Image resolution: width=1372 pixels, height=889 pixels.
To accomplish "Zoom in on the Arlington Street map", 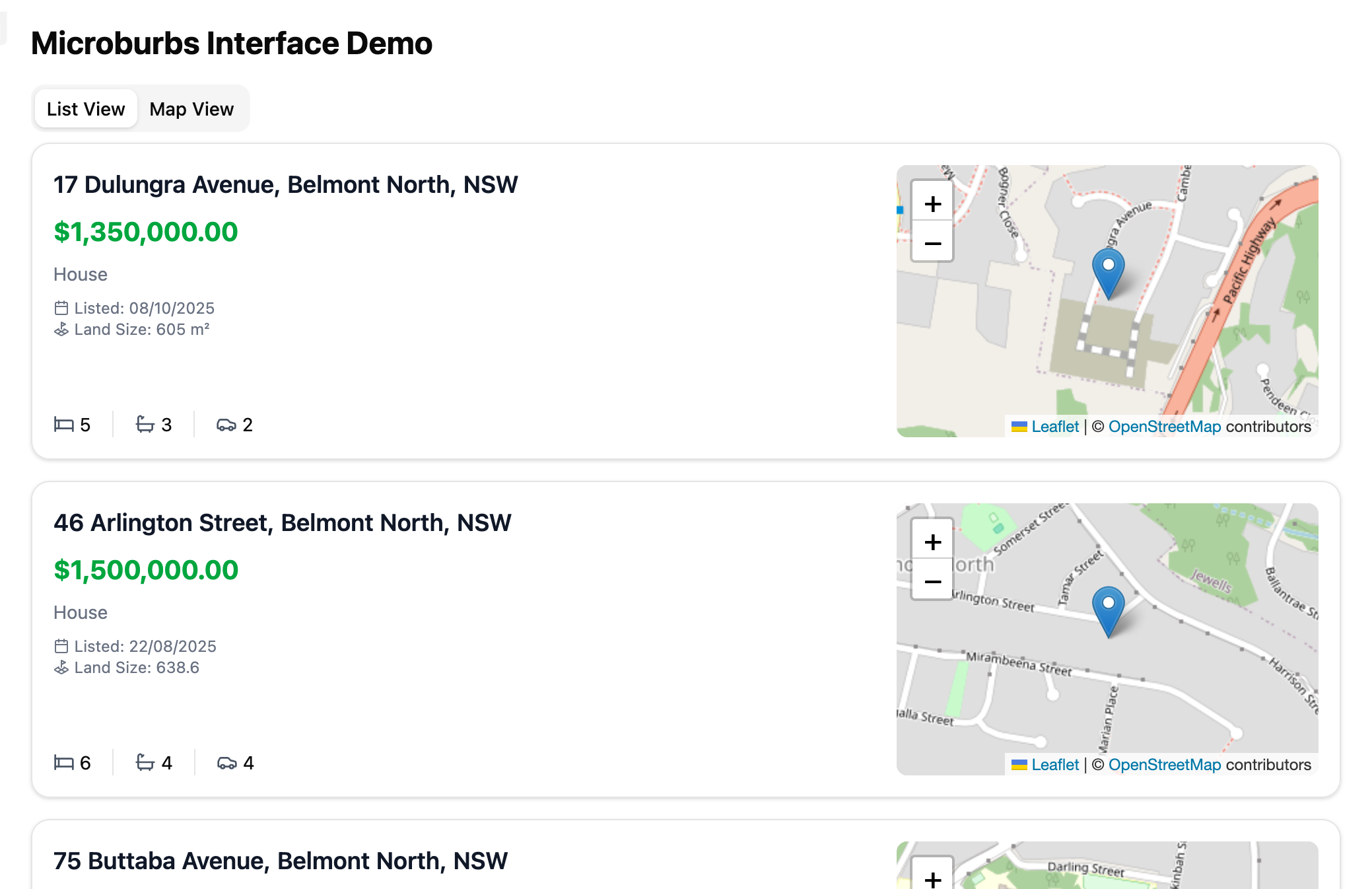I will [932, 542].
